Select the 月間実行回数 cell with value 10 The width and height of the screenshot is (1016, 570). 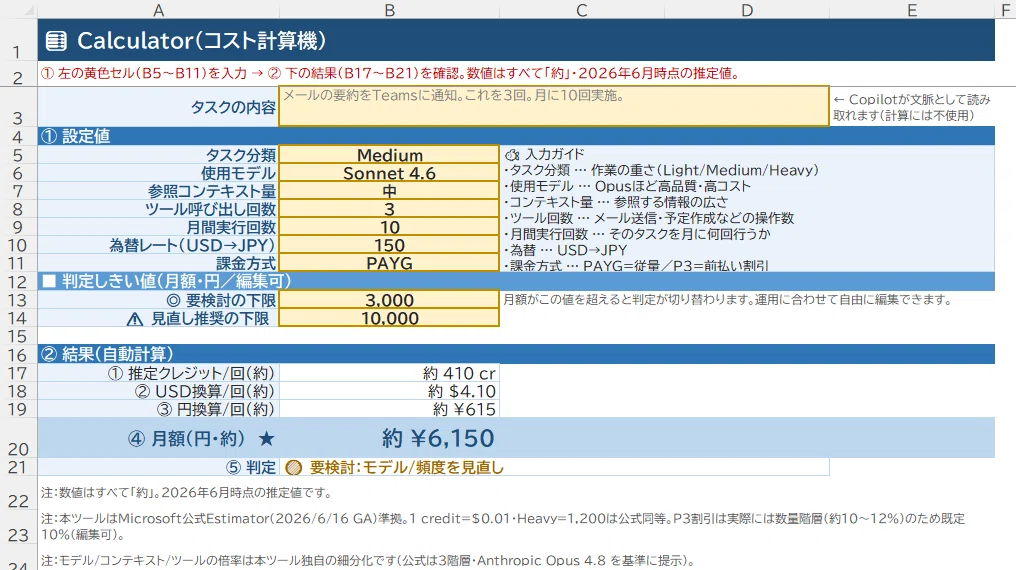pyautogui.click(x=389, y=227)
